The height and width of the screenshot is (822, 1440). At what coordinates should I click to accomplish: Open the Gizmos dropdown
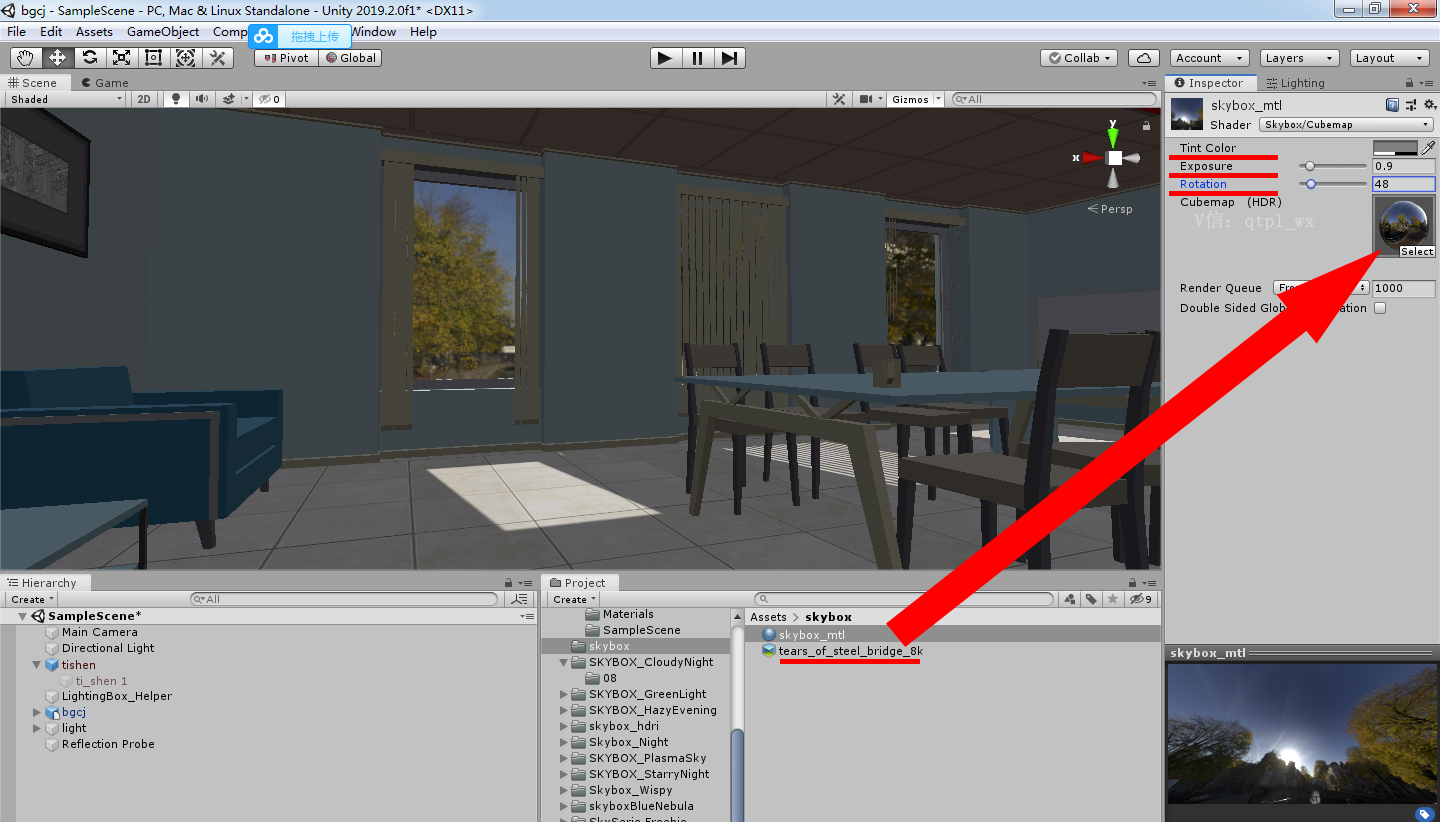point(916,99)
